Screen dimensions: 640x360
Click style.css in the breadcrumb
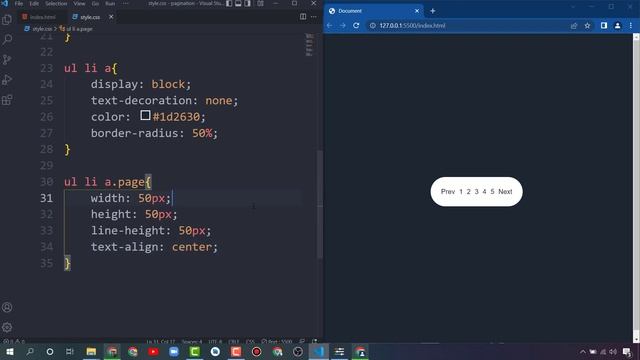pos(42,29)
